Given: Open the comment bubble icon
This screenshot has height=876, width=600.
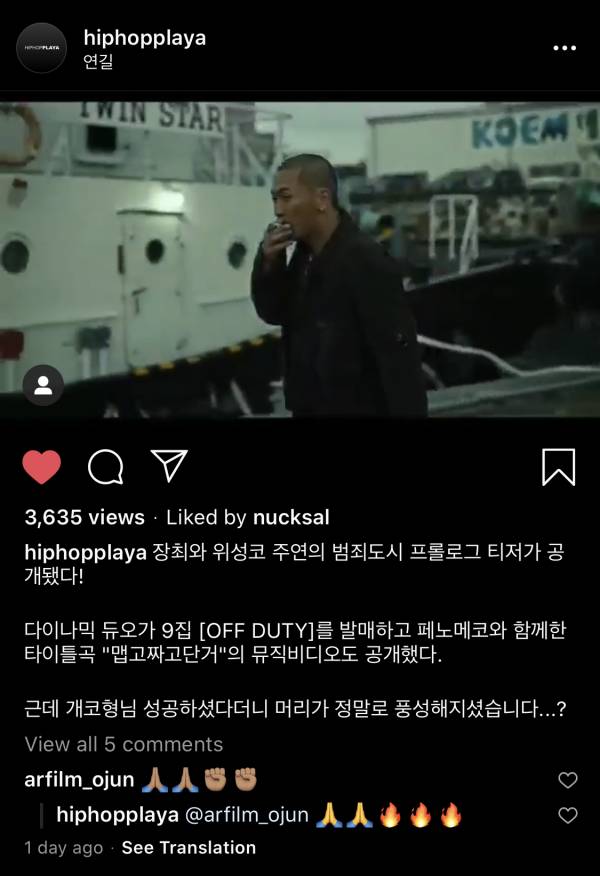Looking at the screenshot, I should pos(106,467).
